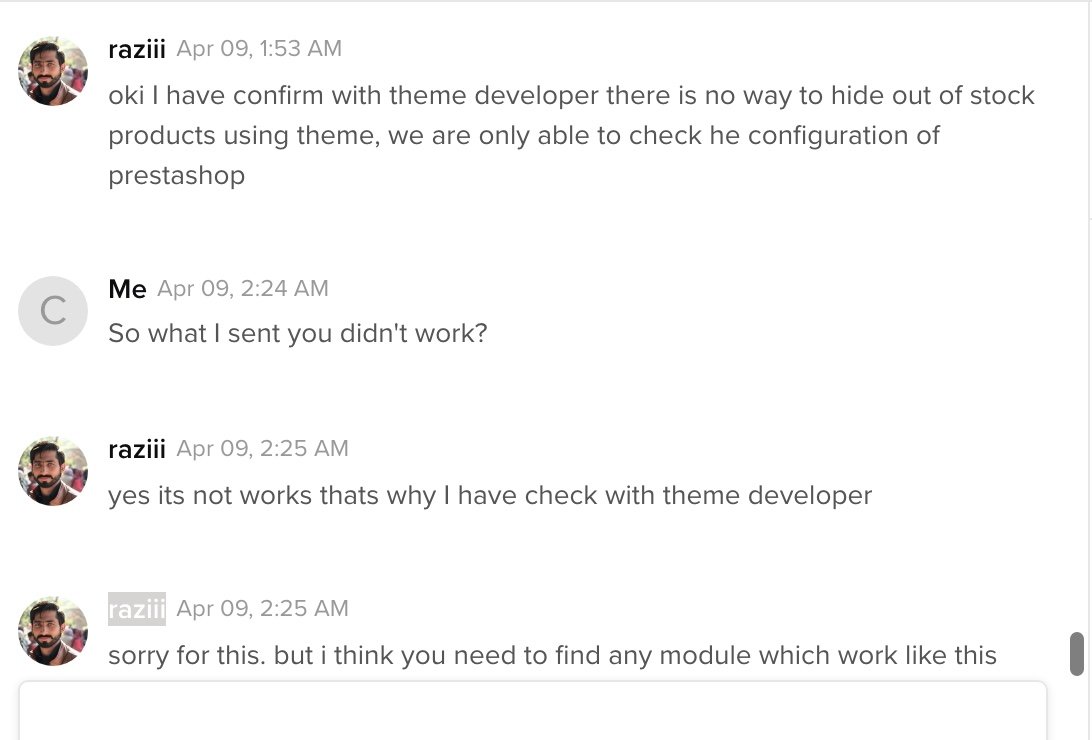Viewport: 1092px width, 740px height.
Task: Click the 'Apr 09, 1:53 AM' timestamp
Action: (x=259, y=49)
